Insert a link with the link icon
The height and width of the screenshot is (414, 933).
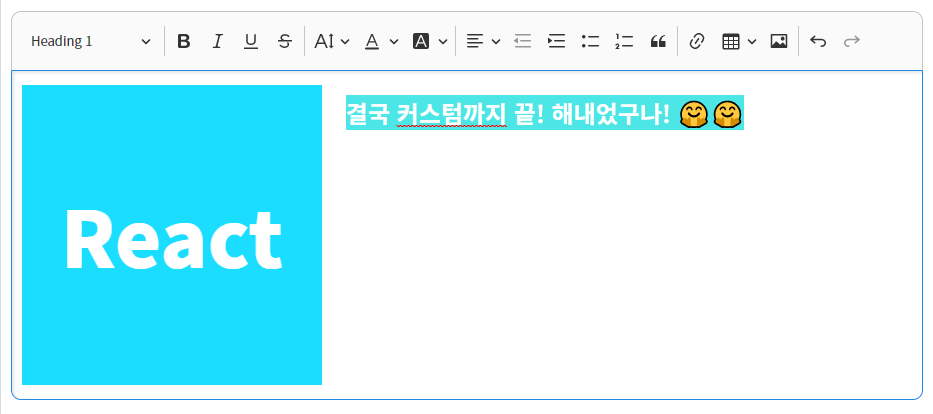tap(697, 41)
